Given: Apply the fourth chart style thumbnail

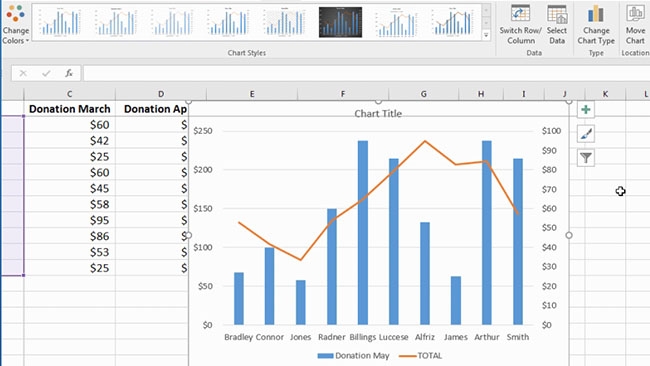Looking at the screenshot, I should click(228, 22).
